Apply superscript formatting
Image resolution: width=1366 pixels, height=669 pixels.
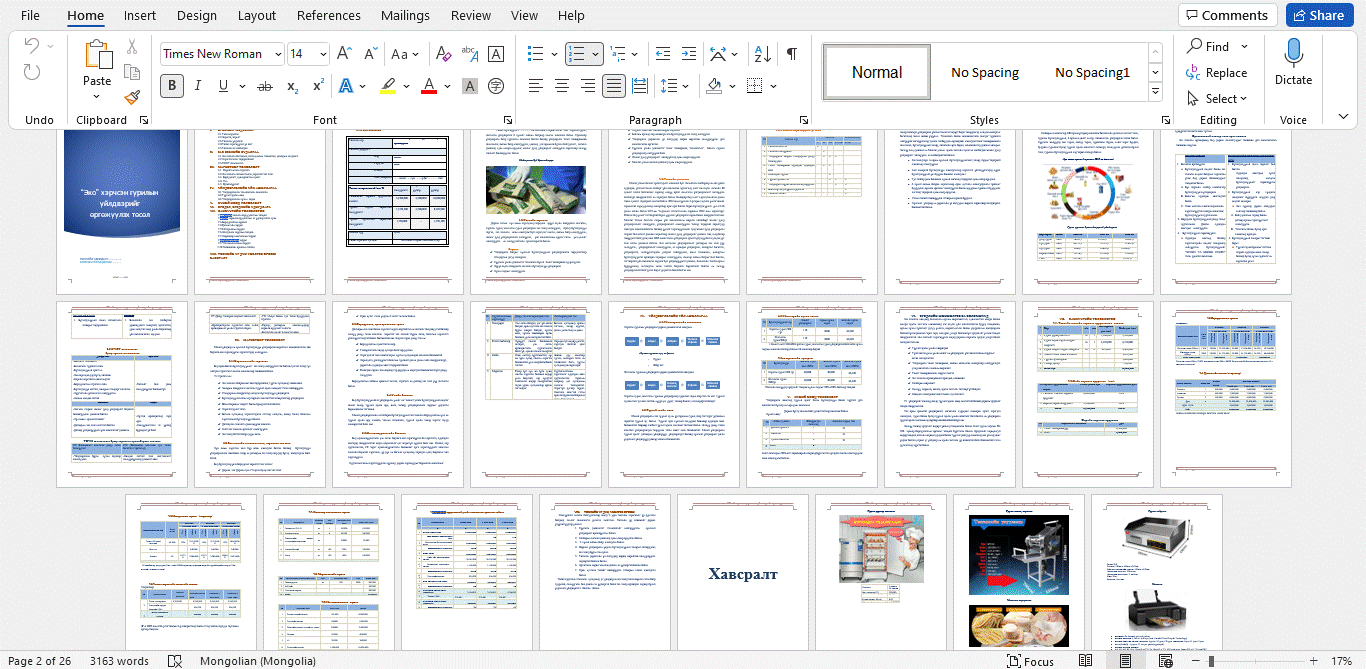(318, 86)
